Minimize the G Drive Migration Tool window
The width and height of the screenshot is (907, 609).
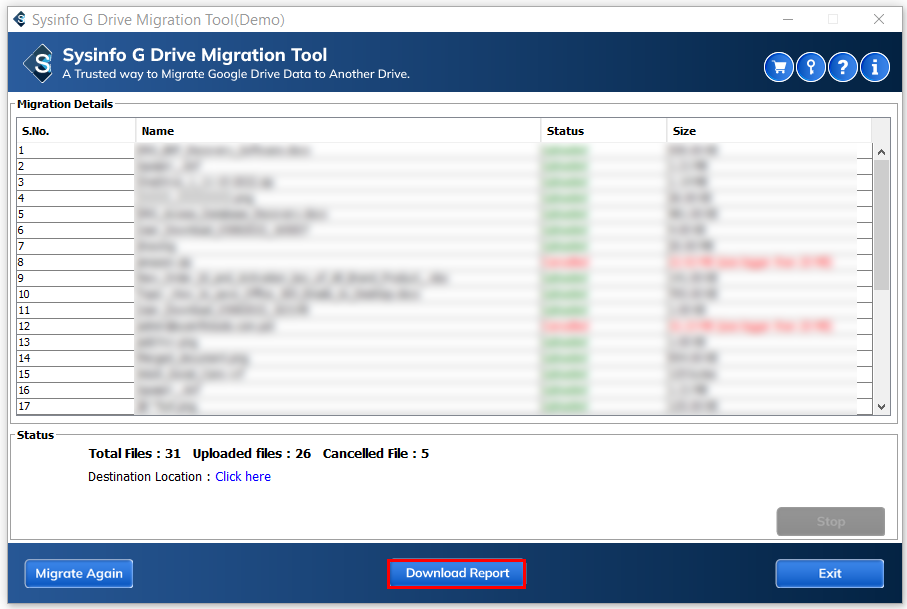[x=786, y=19]
